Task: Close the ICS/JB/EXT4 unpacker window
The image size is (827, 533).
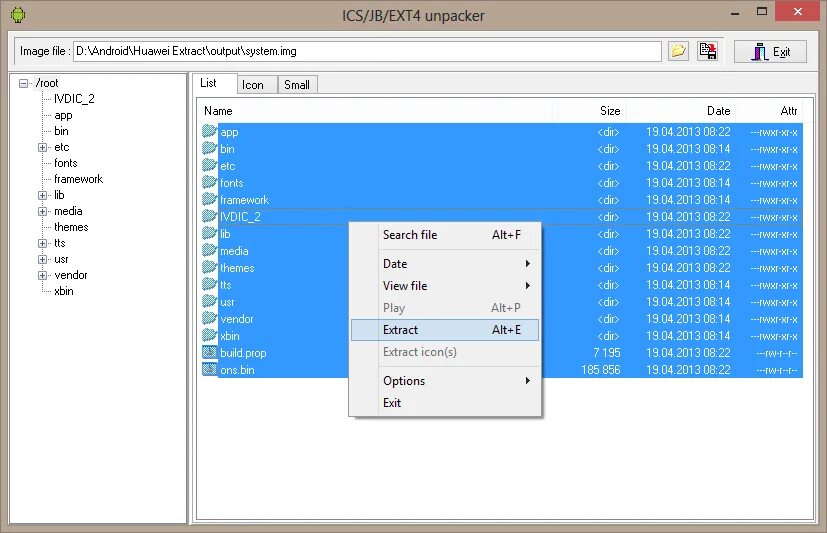Action: pyautogui.click(x=798, y=11)
